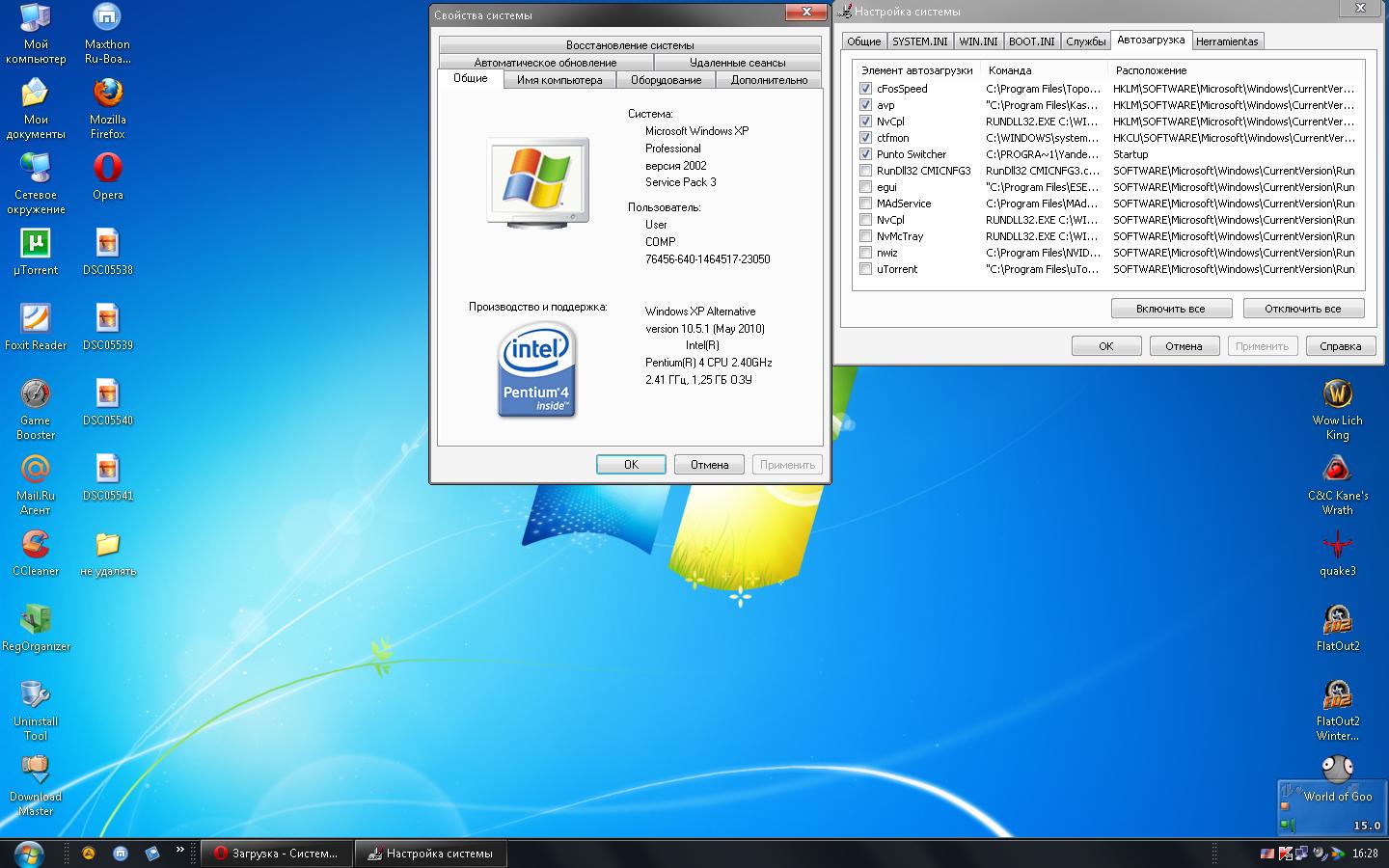Select the CCleaner desktop icon

[x=36, y=545]
